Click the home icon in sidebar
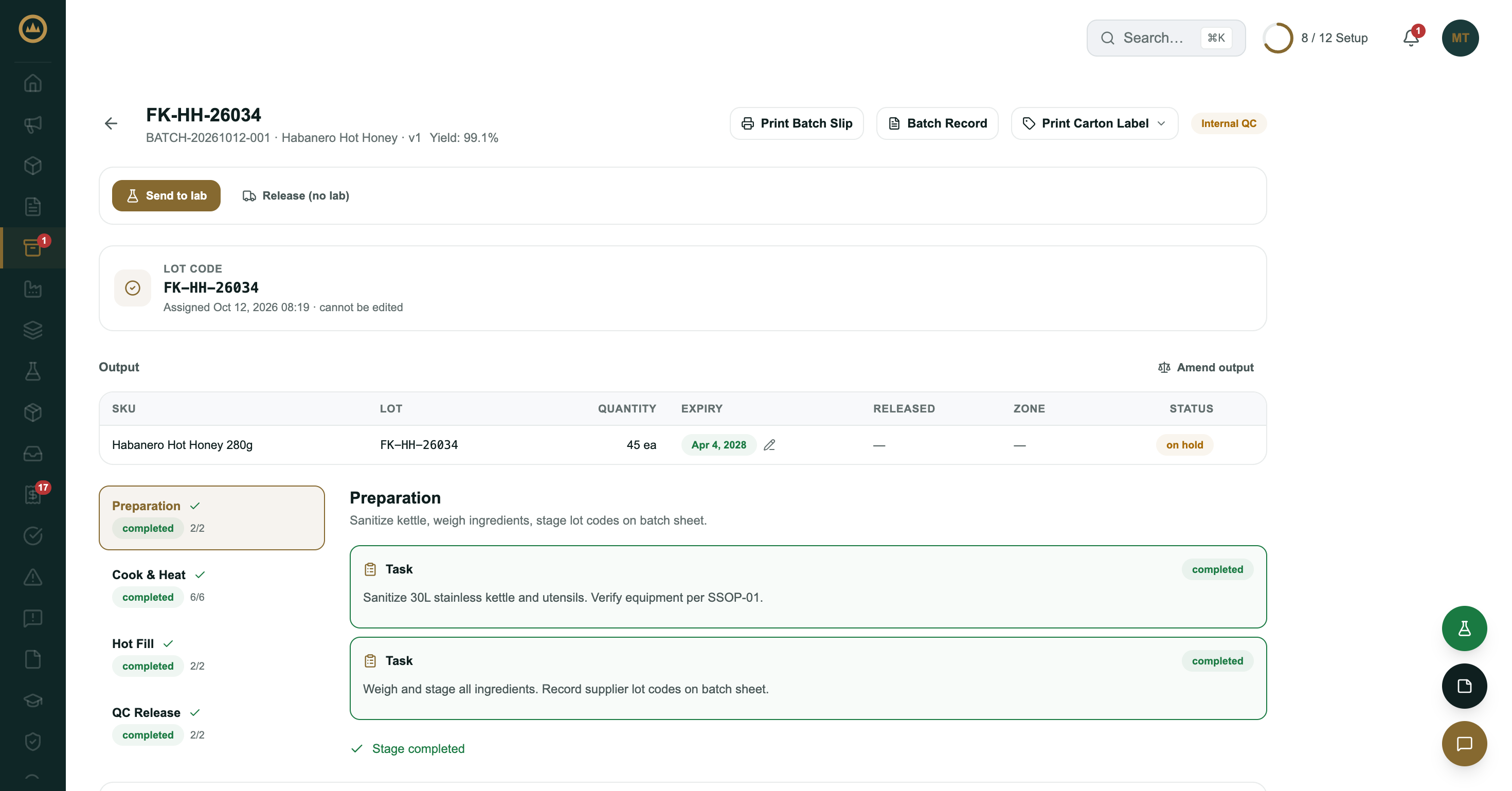Viewport: 1512px width, 791px height. (33, 83)
